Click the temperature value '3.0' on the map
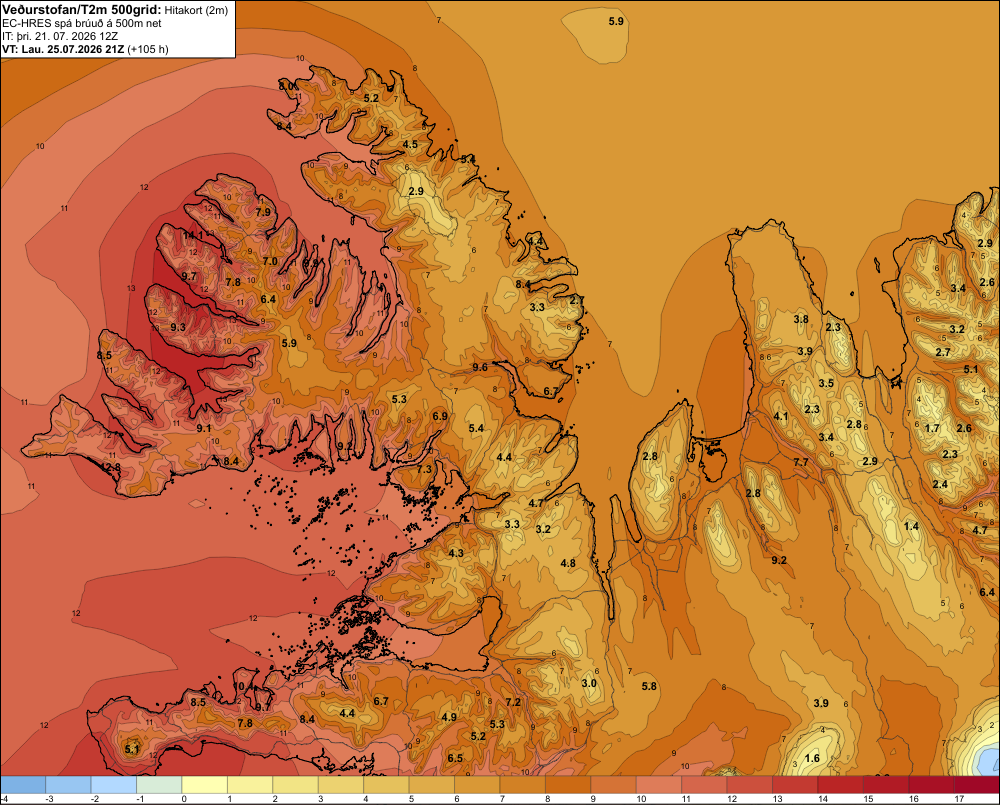This screenshot has width=1000, height=805. point(589,683)
